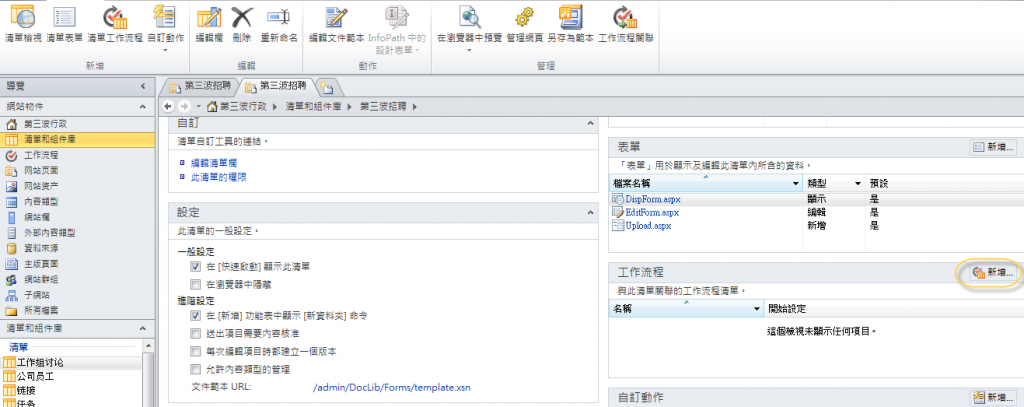Collapse the 自訂 panel
This screenshot has height=407, width=1024.
(590, 123)
